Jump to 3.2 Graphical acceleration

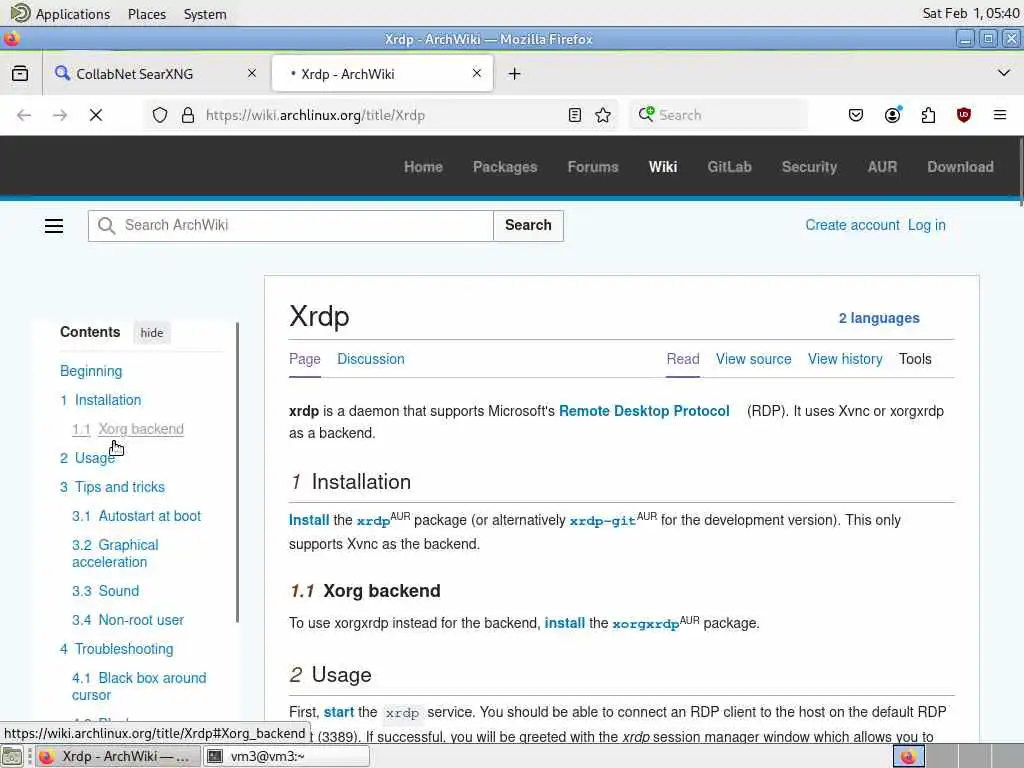116,553
